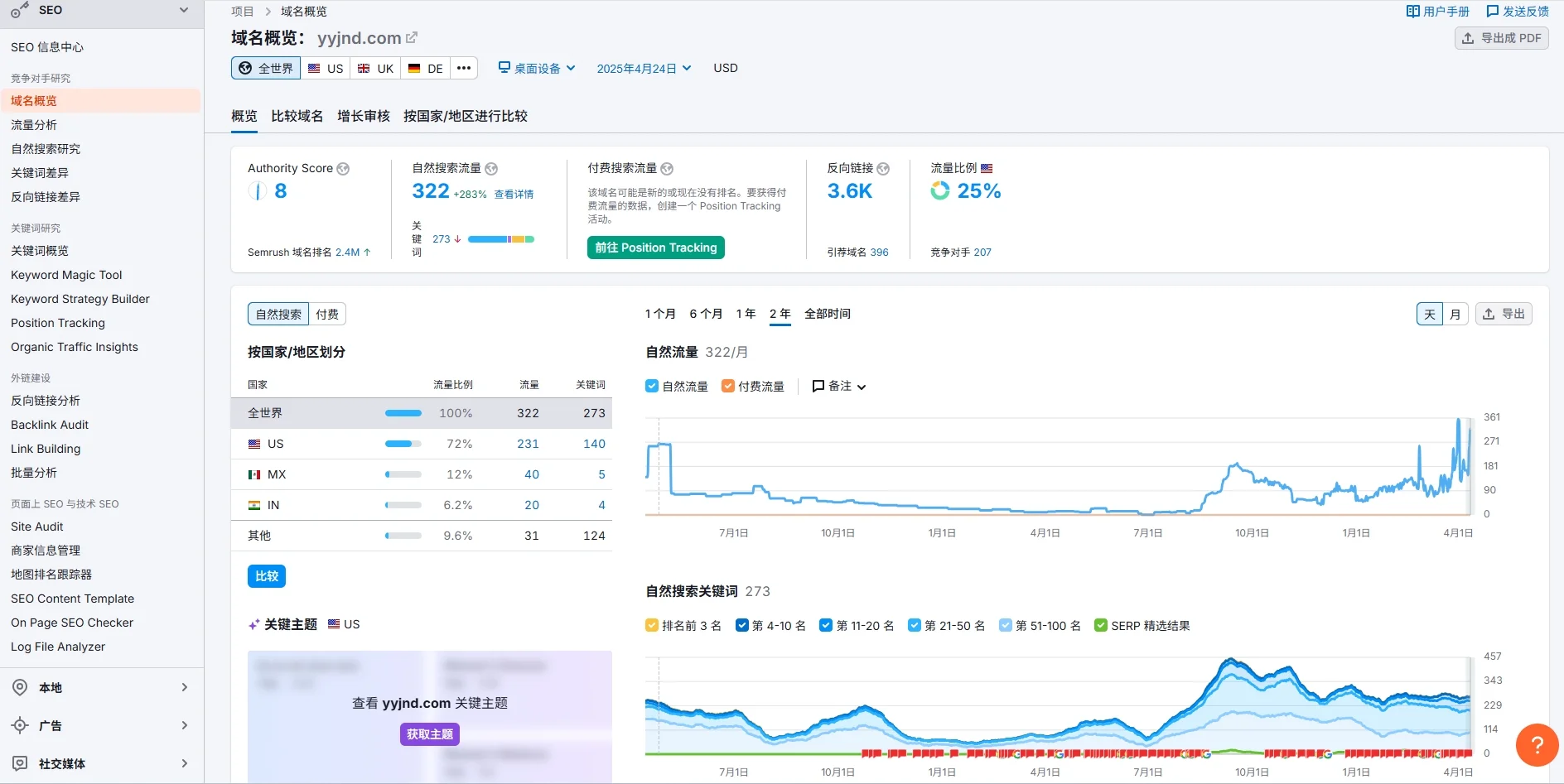The width and height of the screenshot is (1564, 784).
Task: Click the 竞争对手 207 value
Action: pyautogui.click(x=982, y=253)
